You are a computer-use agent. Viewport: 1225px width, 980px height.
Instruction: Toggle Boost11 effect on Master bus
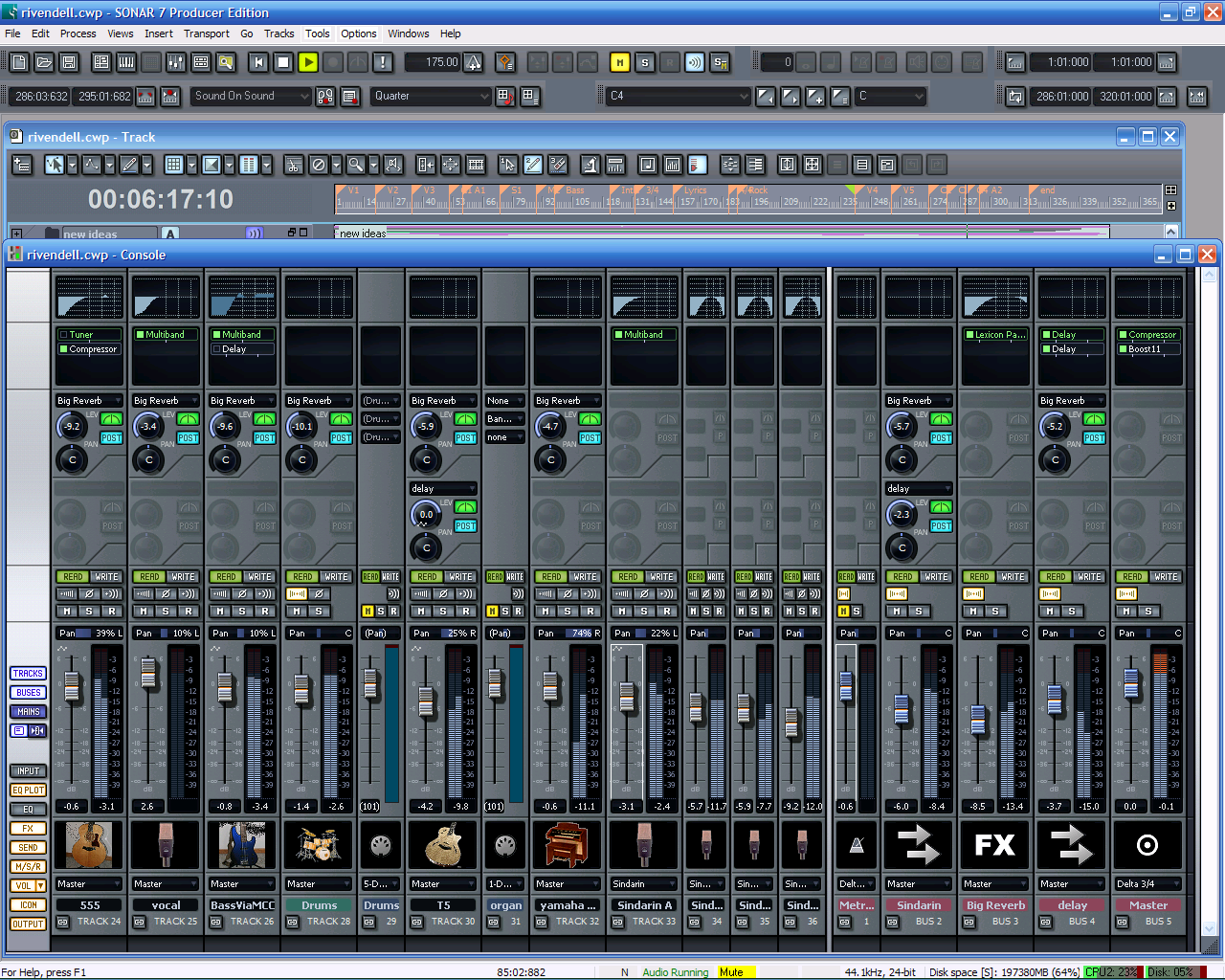point(1124,349)
